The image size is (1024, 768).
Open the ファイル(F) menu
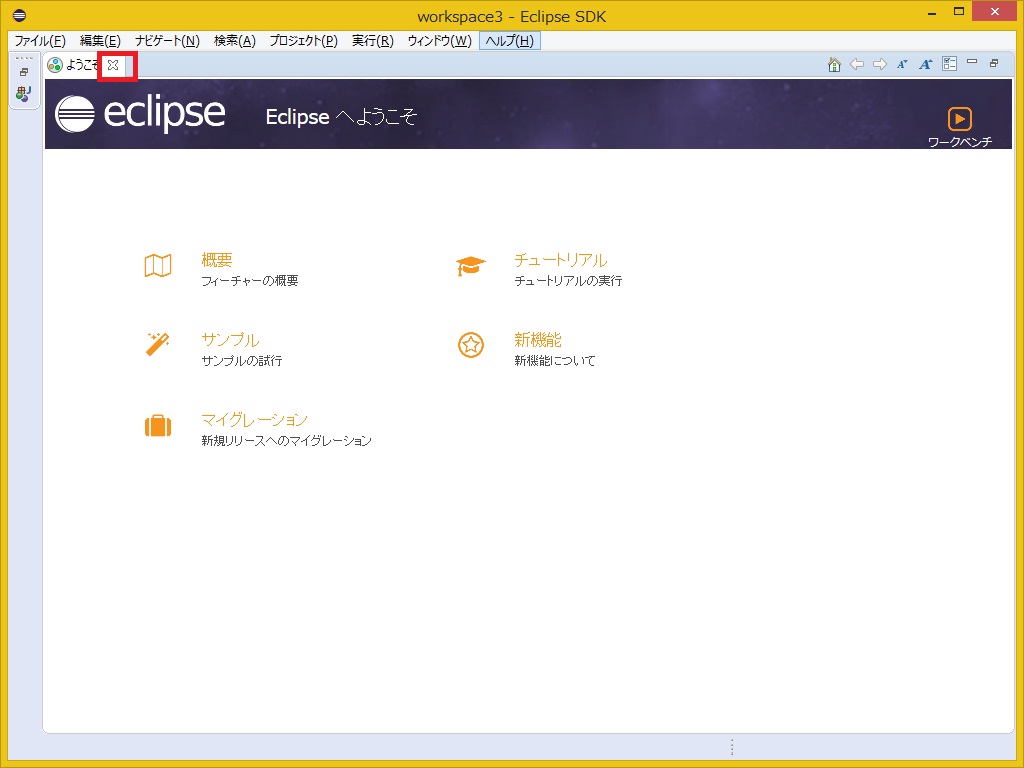40,41
